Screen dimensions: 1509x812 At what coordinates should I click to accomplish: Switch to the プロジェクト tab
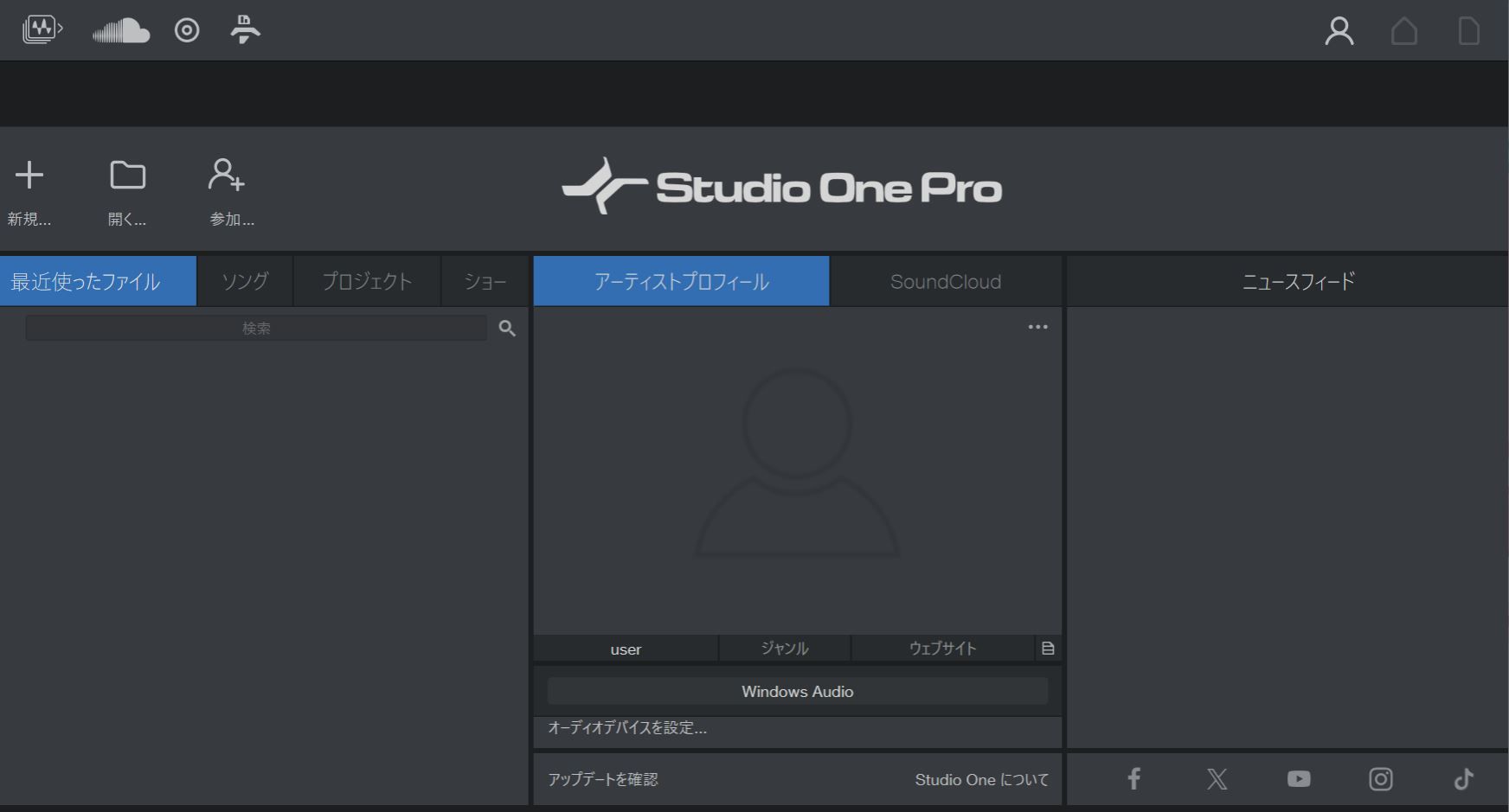point(367,281)
